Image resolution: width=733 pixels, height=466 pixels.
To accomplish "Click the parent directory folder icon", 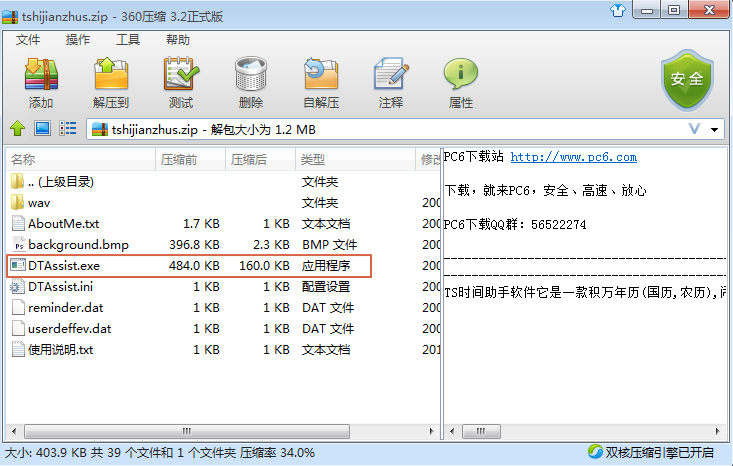I will tap(17, 181).
